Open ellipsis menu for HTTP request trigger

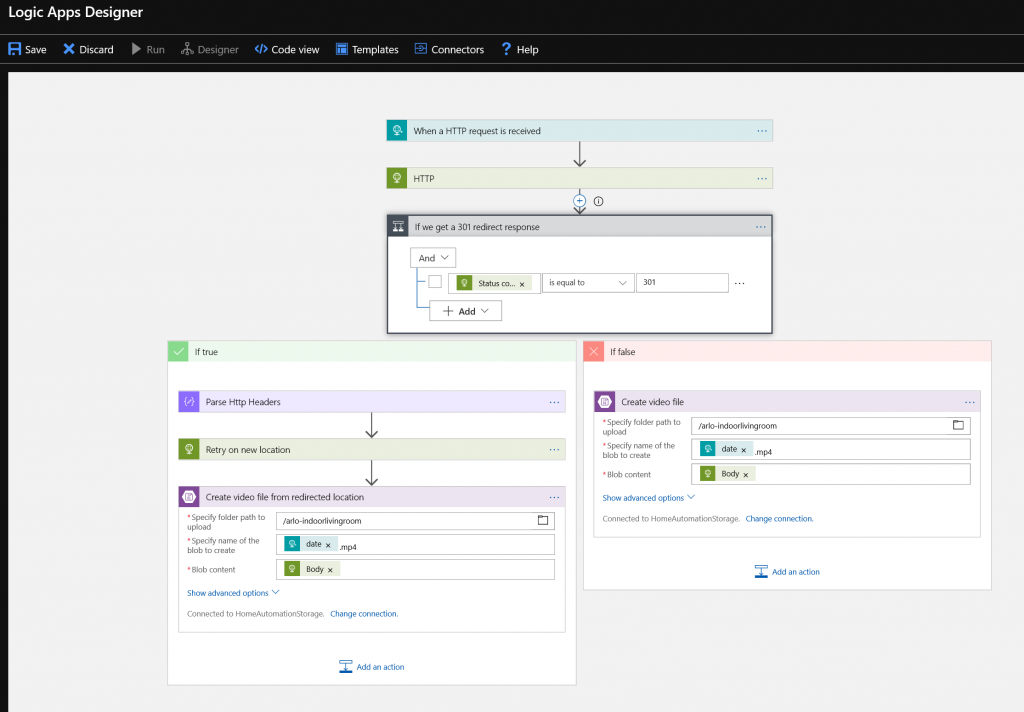(762, 131)
